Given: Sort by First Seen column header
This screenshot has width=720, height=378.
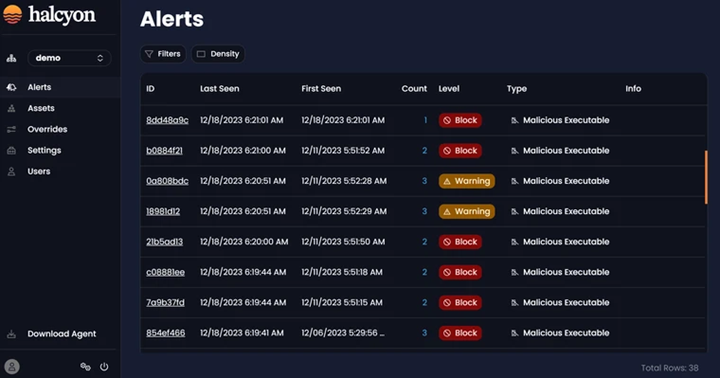Looking at the screenshot, I should [321, 89].
